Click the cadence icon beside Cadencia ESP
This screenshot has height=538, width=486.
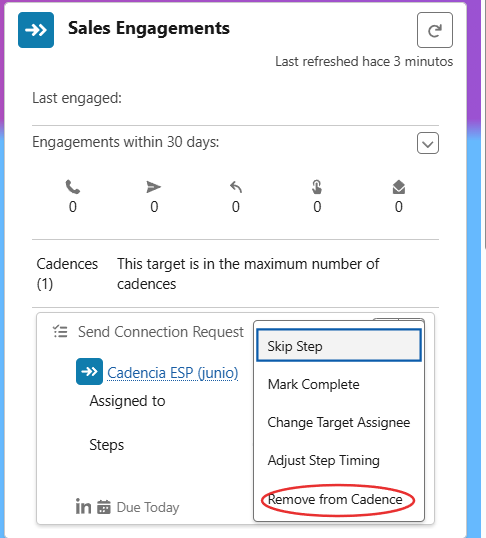click(x=89, y=372)
